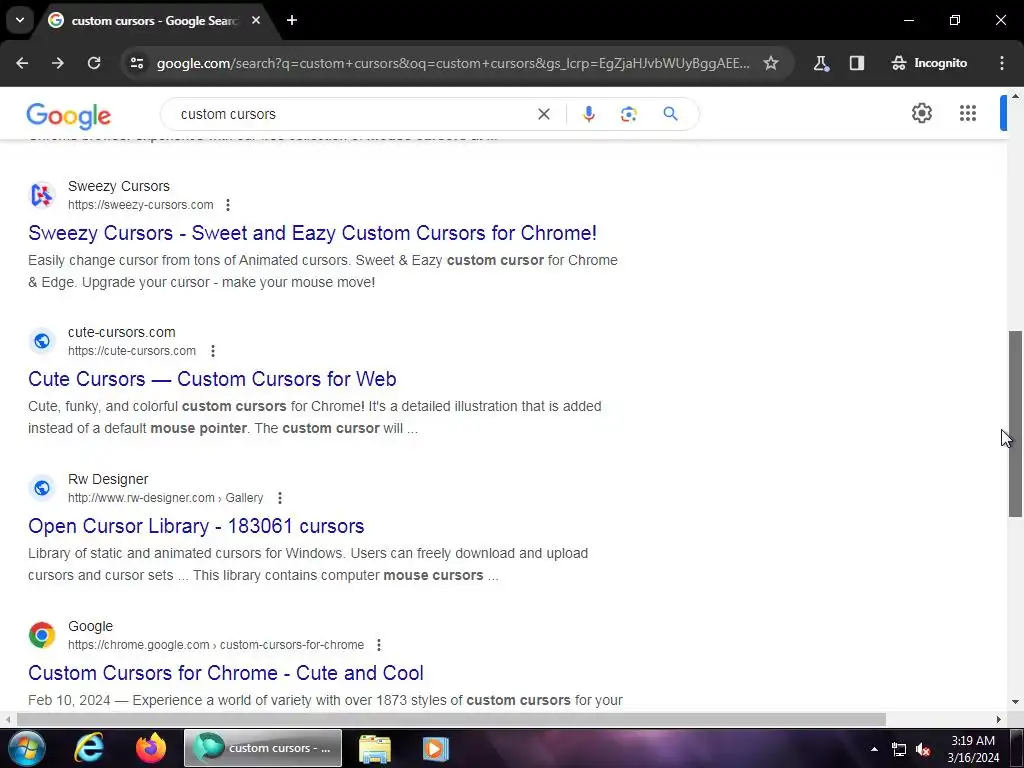
Task: Open the Windows Start menu
Action: coord(26,748)
